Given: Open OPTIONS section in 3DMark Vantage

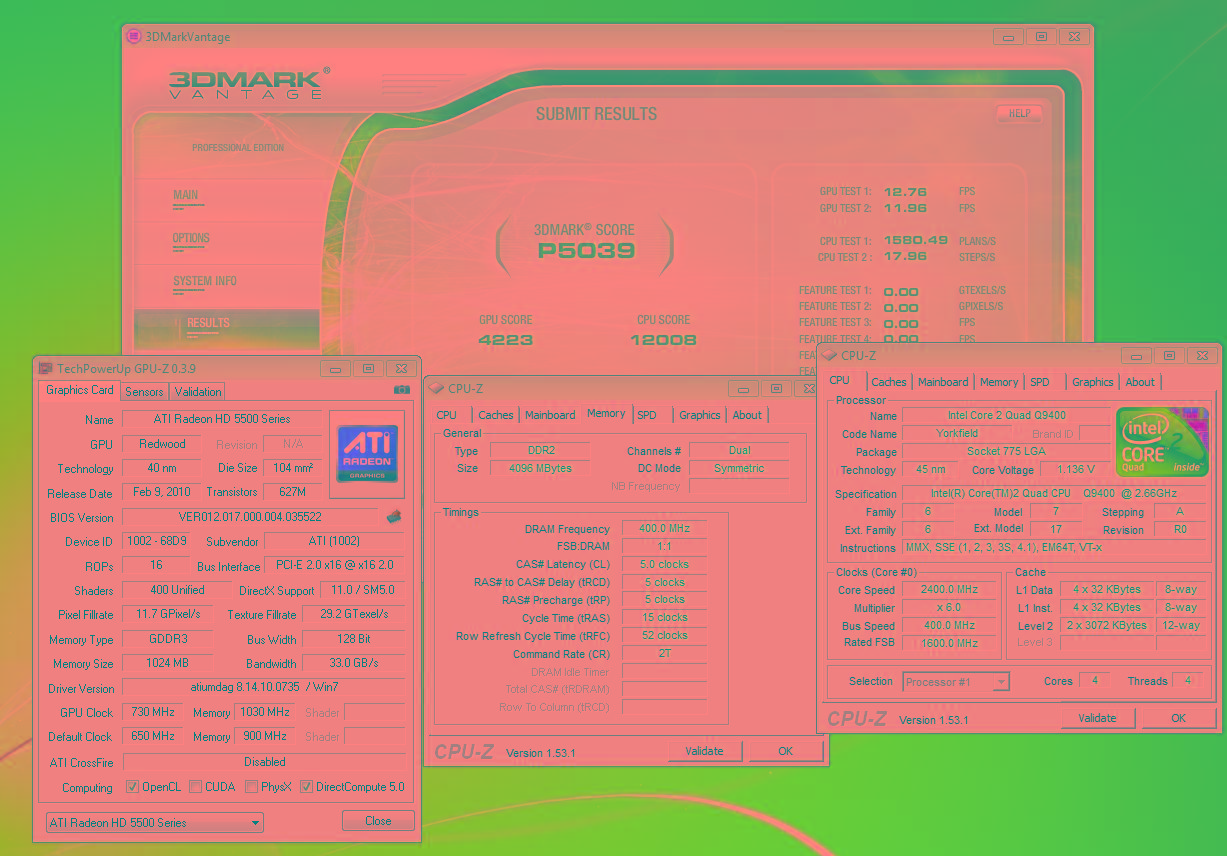Looking at the screenshot, I should tap(191, 239).
